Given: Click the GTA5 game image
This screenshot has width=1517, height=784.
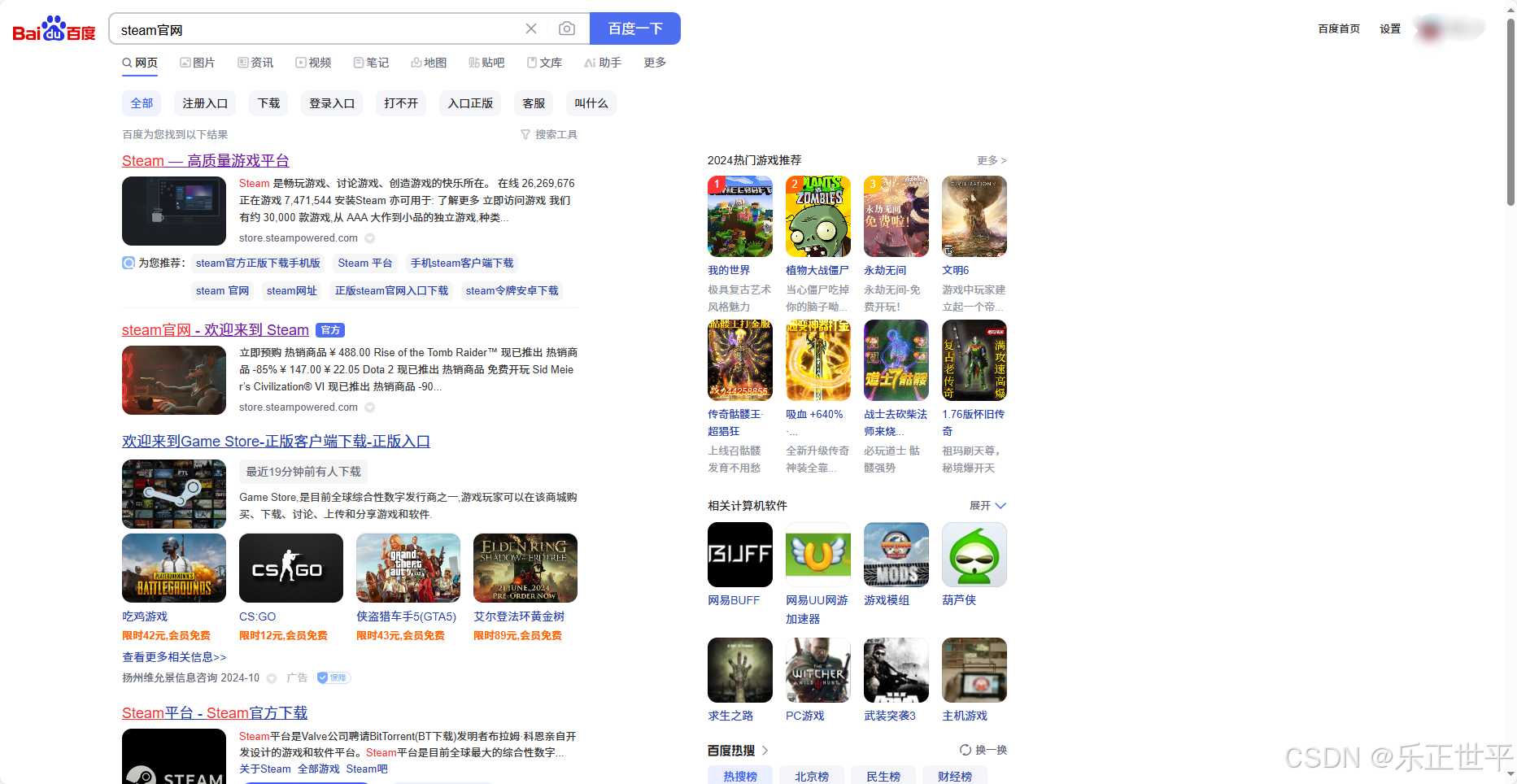Looking at the screenshot, I should 408,568.
